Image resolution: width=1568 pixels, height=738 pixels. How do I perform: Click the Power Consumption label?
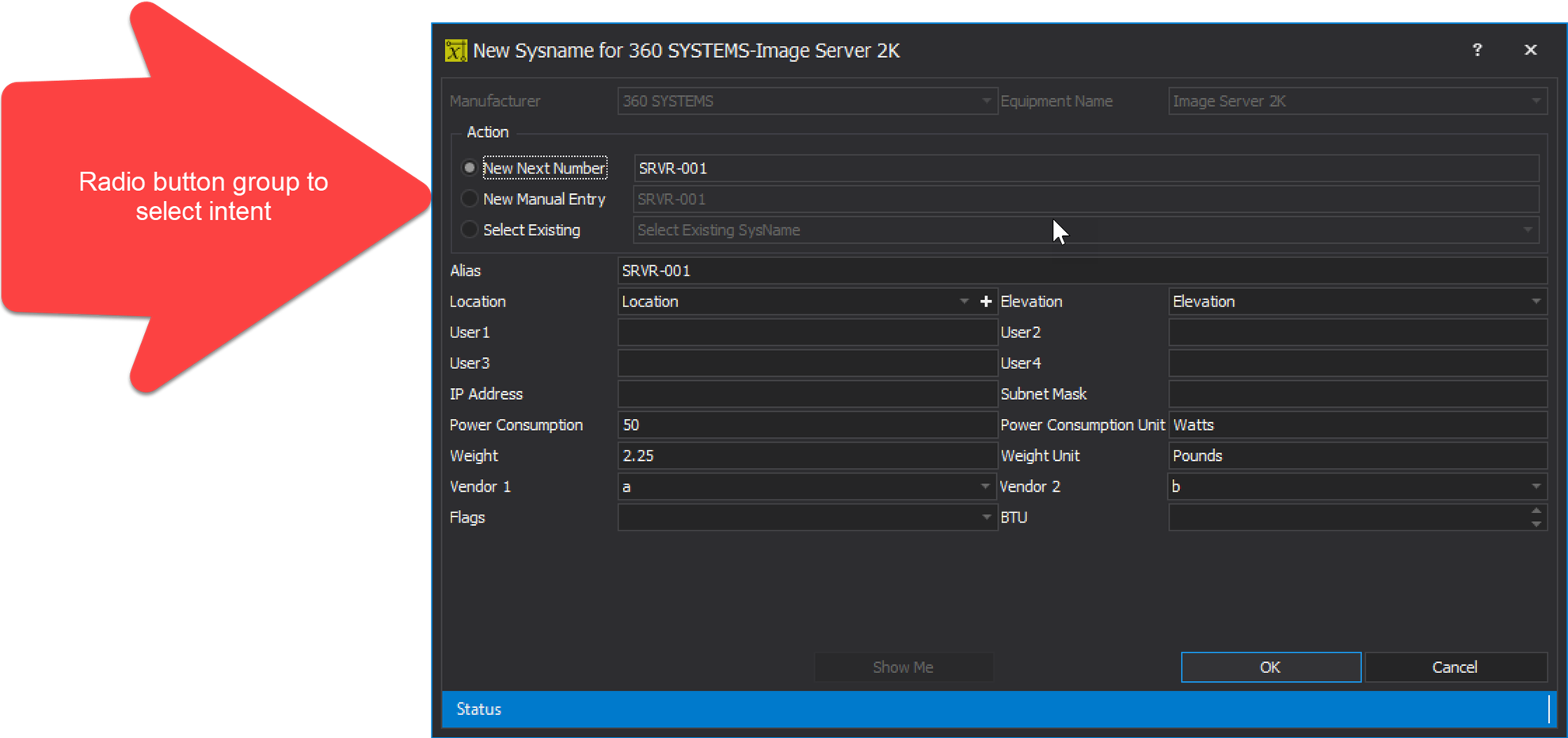516,425
